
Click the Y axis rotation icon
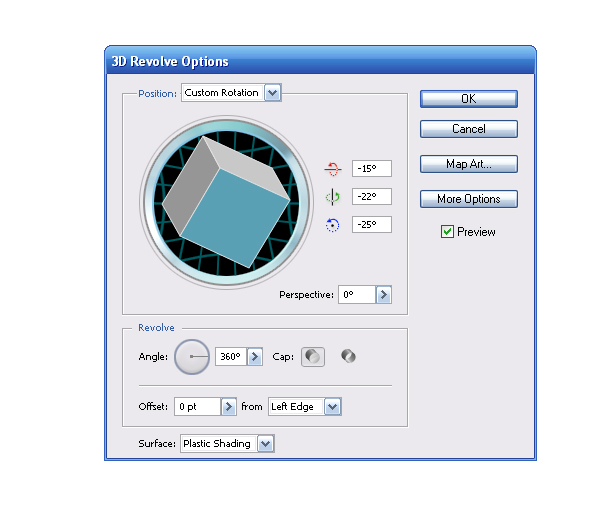(333, 197)
